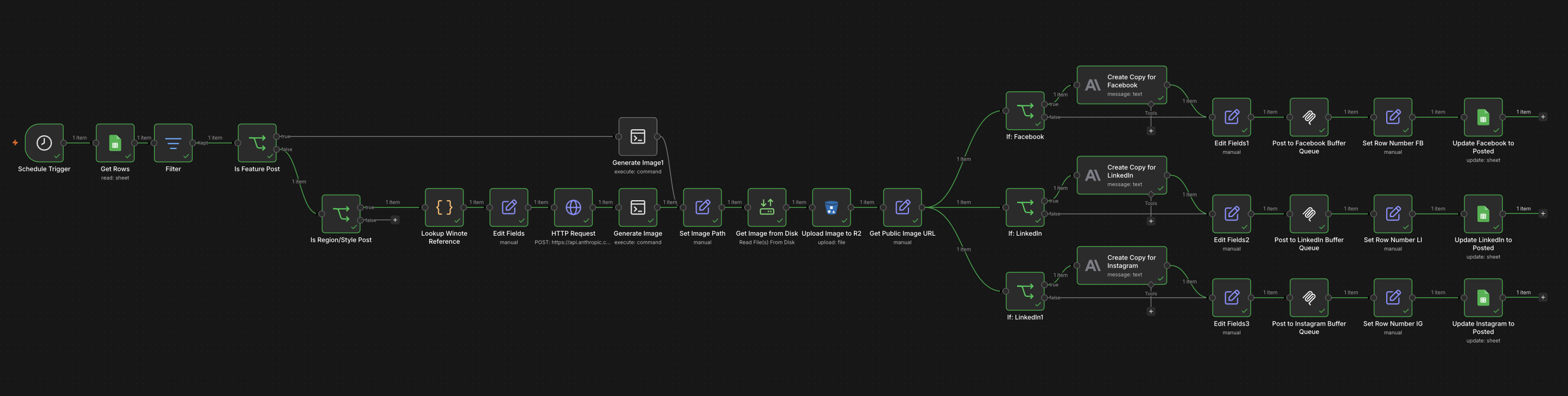Select the Generate Image1 terminal node
This screenshot has width=1568, height=396.
(638, 137)
